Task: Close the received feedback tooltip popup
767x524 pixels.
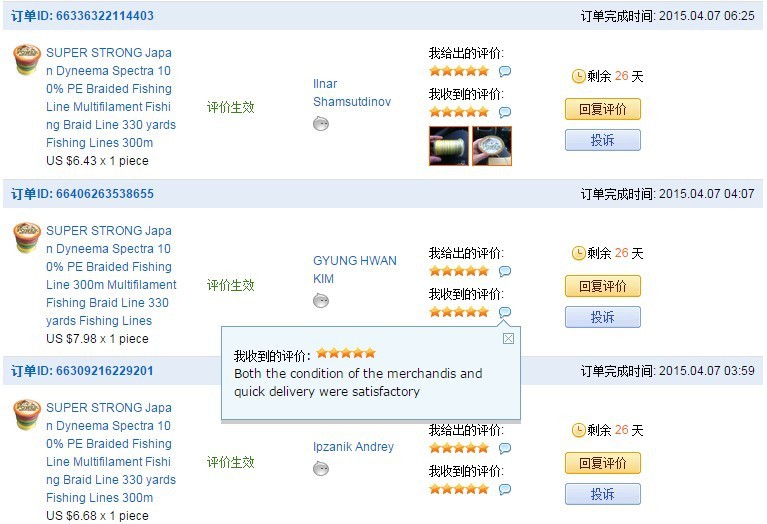Action: (508, 338)
